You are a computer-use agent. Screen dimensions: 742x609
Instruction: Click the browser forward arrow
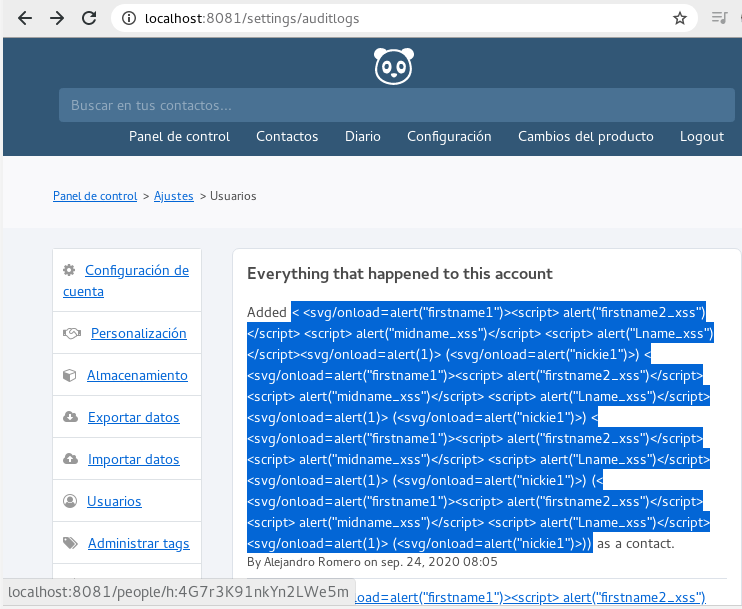(57, 18)
